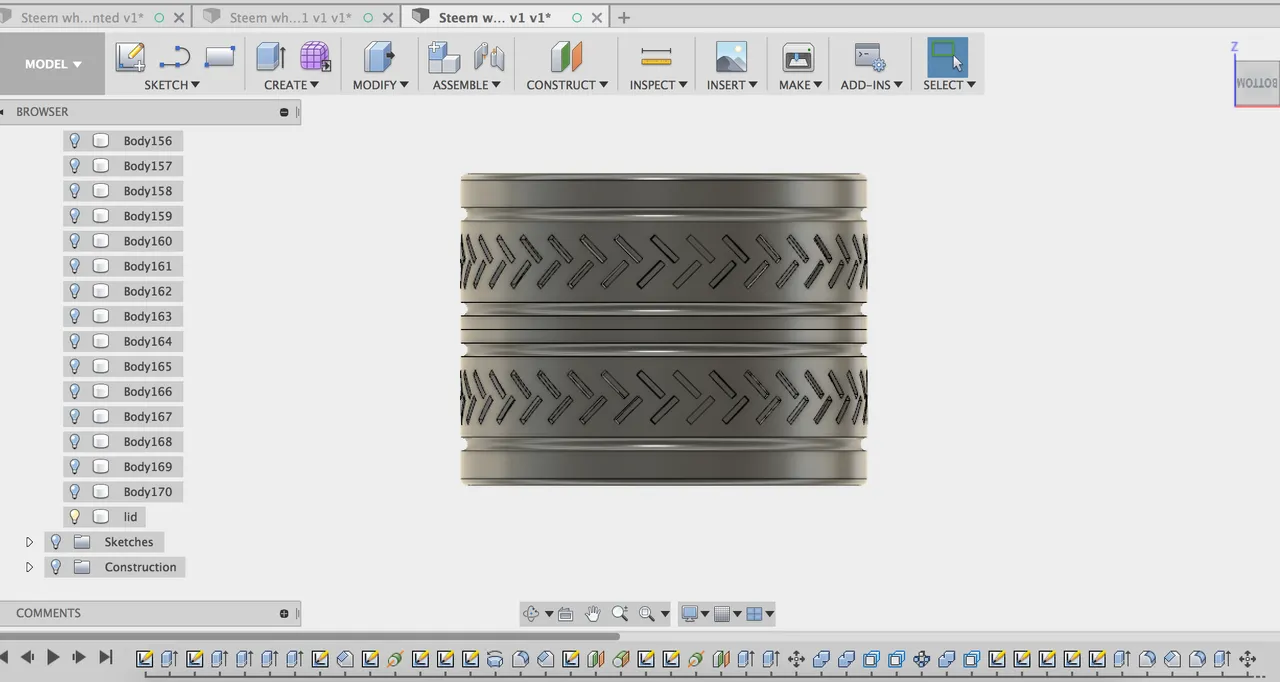Click the Create Form icon
1280x682 pixels.
[x=315, y=57]
